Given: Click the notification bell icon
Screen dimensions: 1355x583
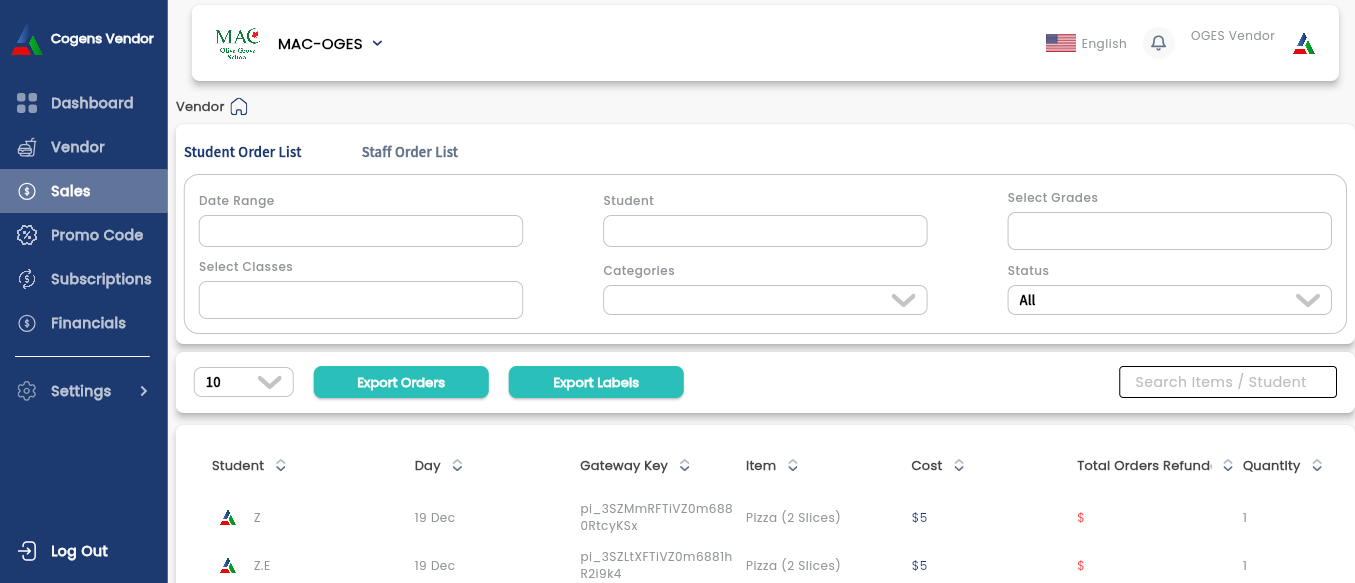Looking at the screenshot, I should tap(1158, 43).
